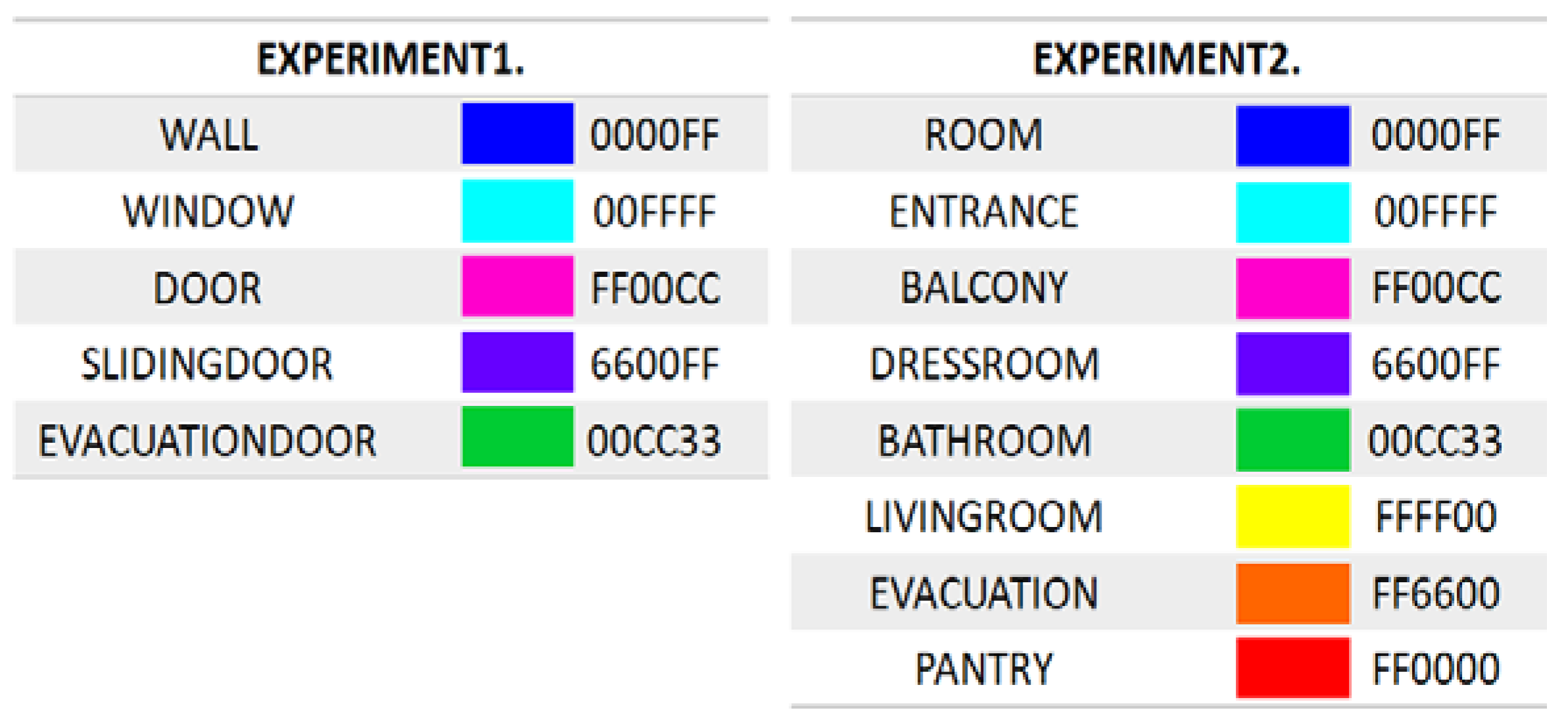This screenshot has height=725, width=1568.
Task: Click the blue WALL color swatch
Action: (517, 134)
